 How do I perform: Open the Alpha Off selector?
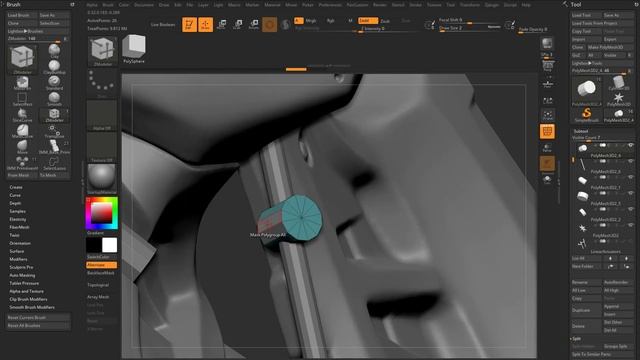point(102,116)
